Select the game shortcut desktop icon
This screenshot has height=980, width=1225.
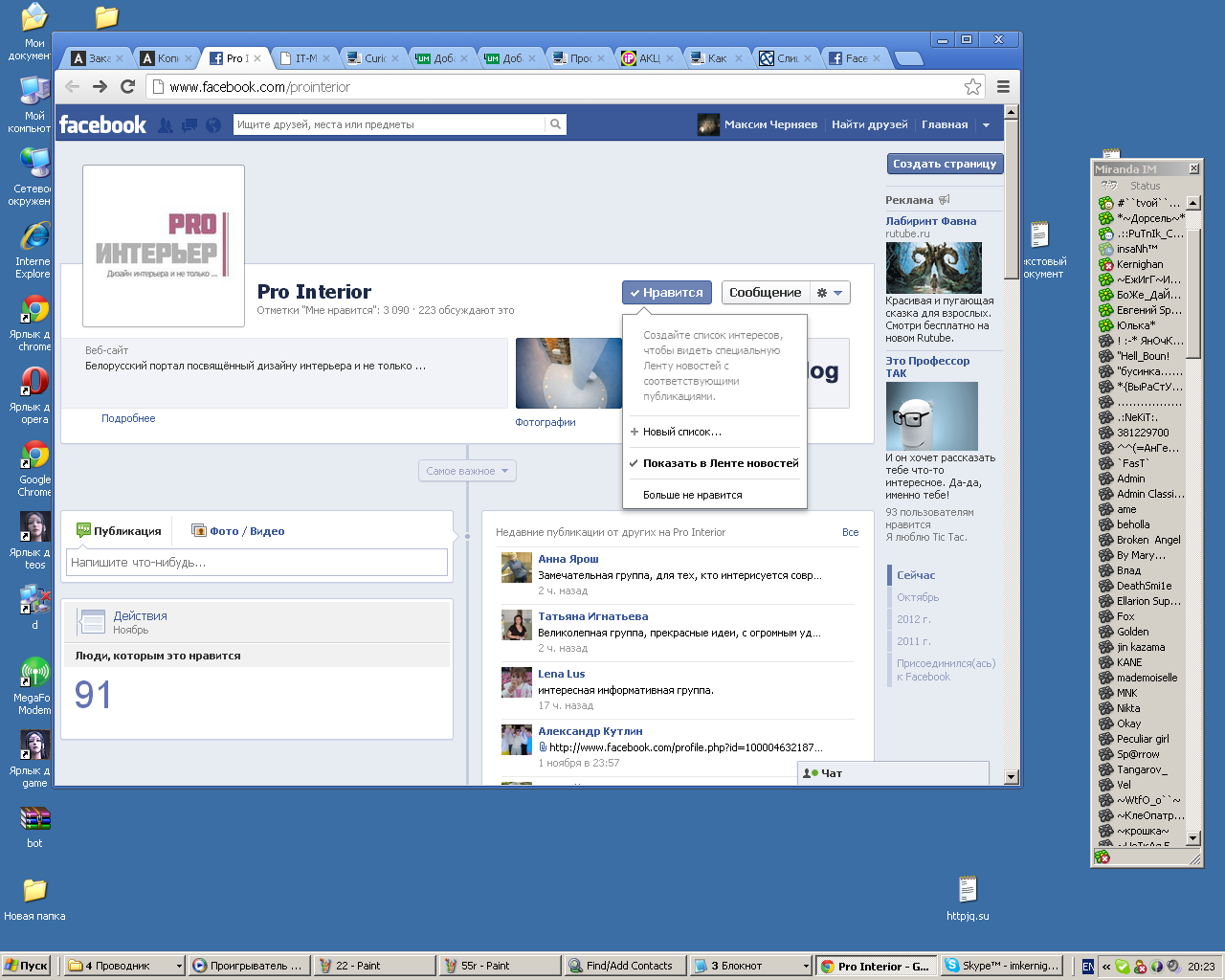pos(33,759)
